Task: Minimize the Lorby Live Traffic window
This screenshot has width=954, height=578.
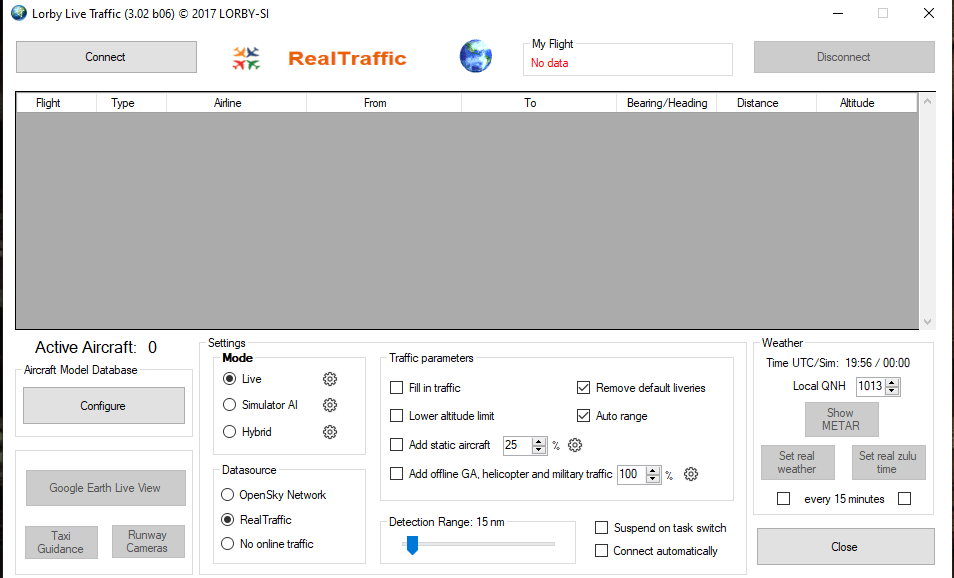Action: 838,13
